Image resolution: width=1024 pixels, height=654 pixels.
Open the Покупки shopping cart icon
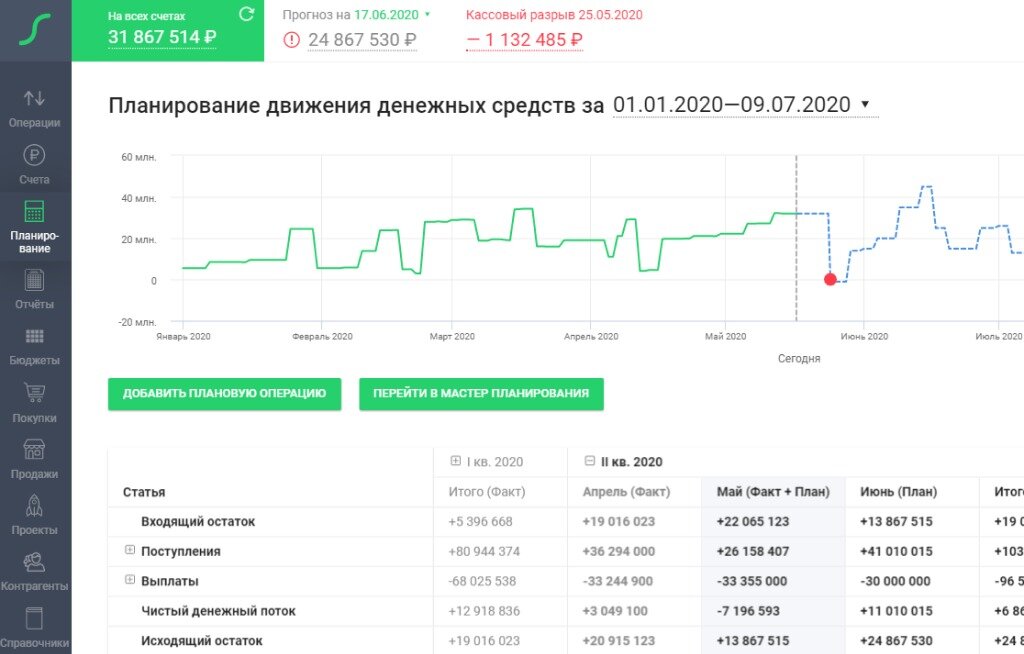tap(35, 393)
